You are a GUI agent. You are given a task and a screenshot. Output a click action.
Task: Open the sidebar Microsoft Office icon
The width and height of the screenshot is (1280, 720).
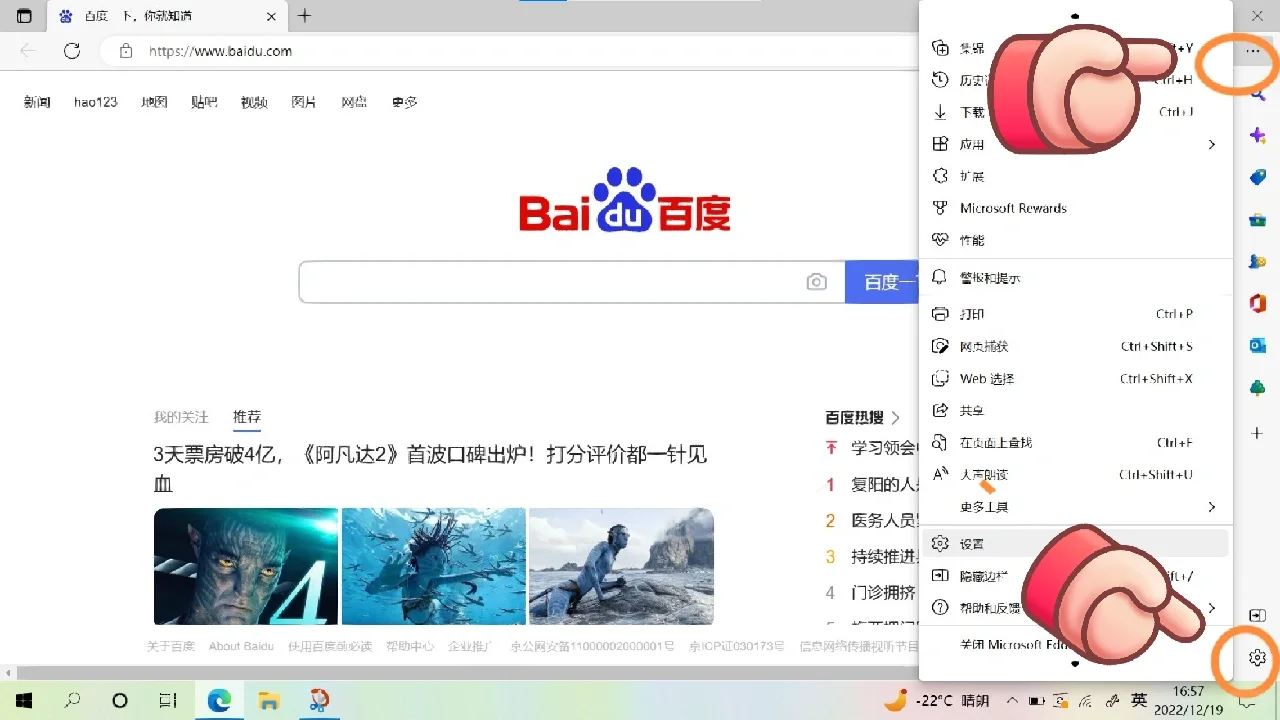(x=1258, y=303)
